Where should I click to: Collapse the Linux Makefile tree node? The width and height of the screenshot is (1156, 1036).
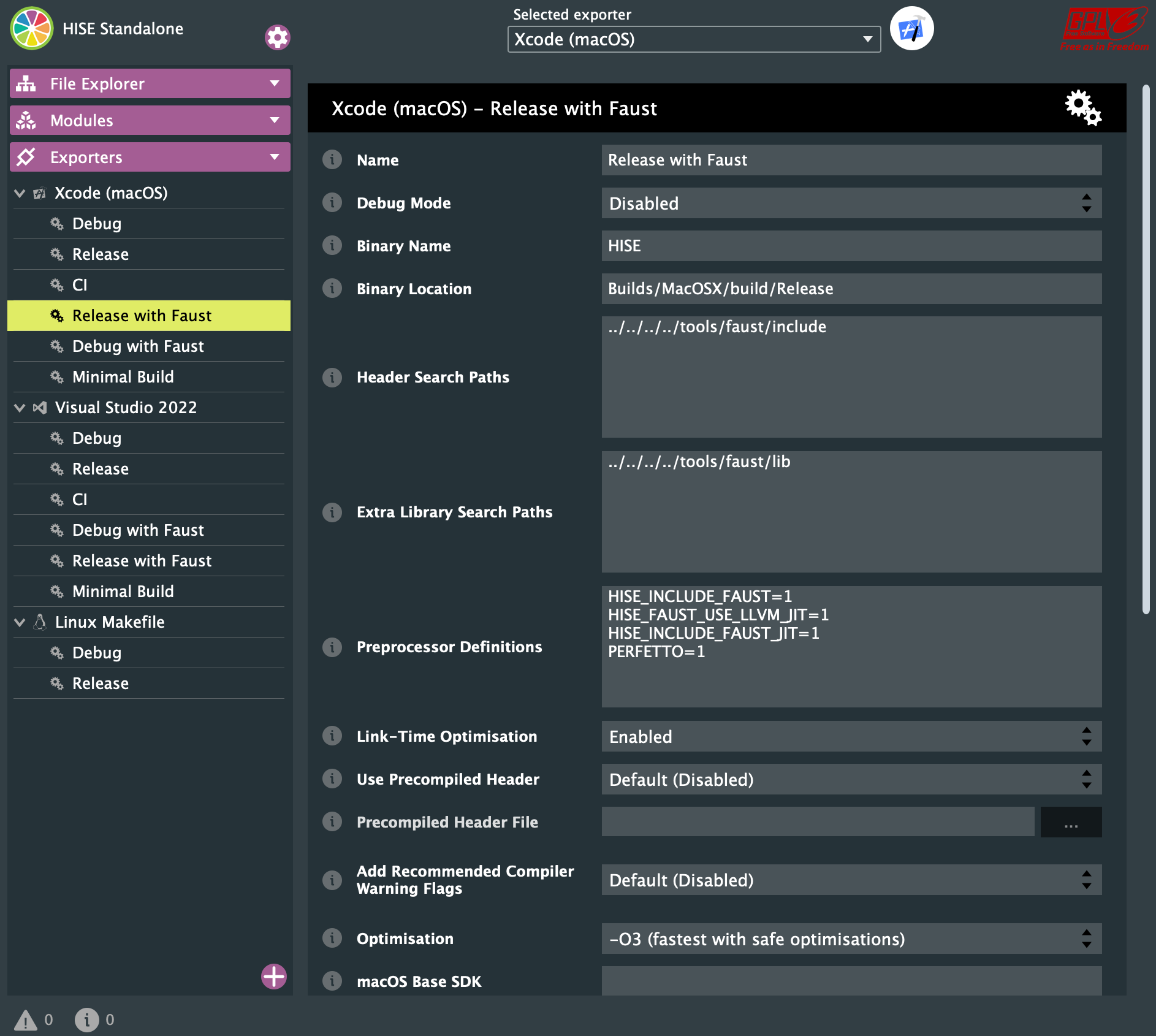(x=20, y=622)
